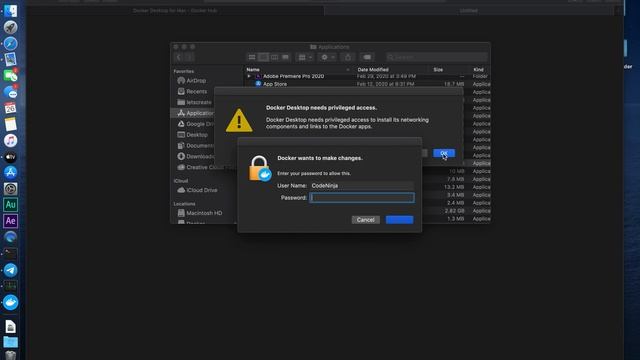Open Calendar icon in Dock

[x=10, y=108]
